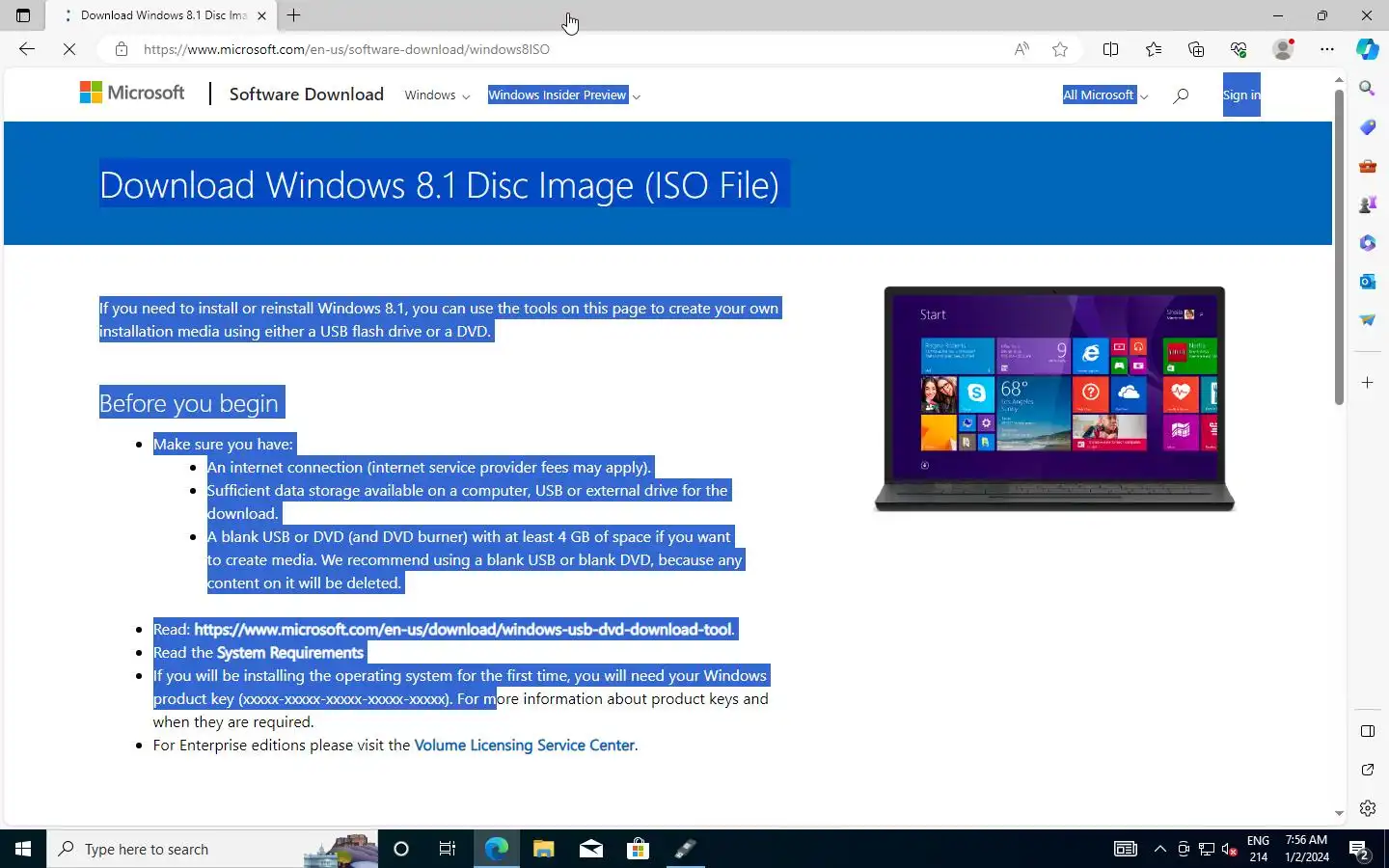Open Volume Licensing Service Center link

pos(525,745)
